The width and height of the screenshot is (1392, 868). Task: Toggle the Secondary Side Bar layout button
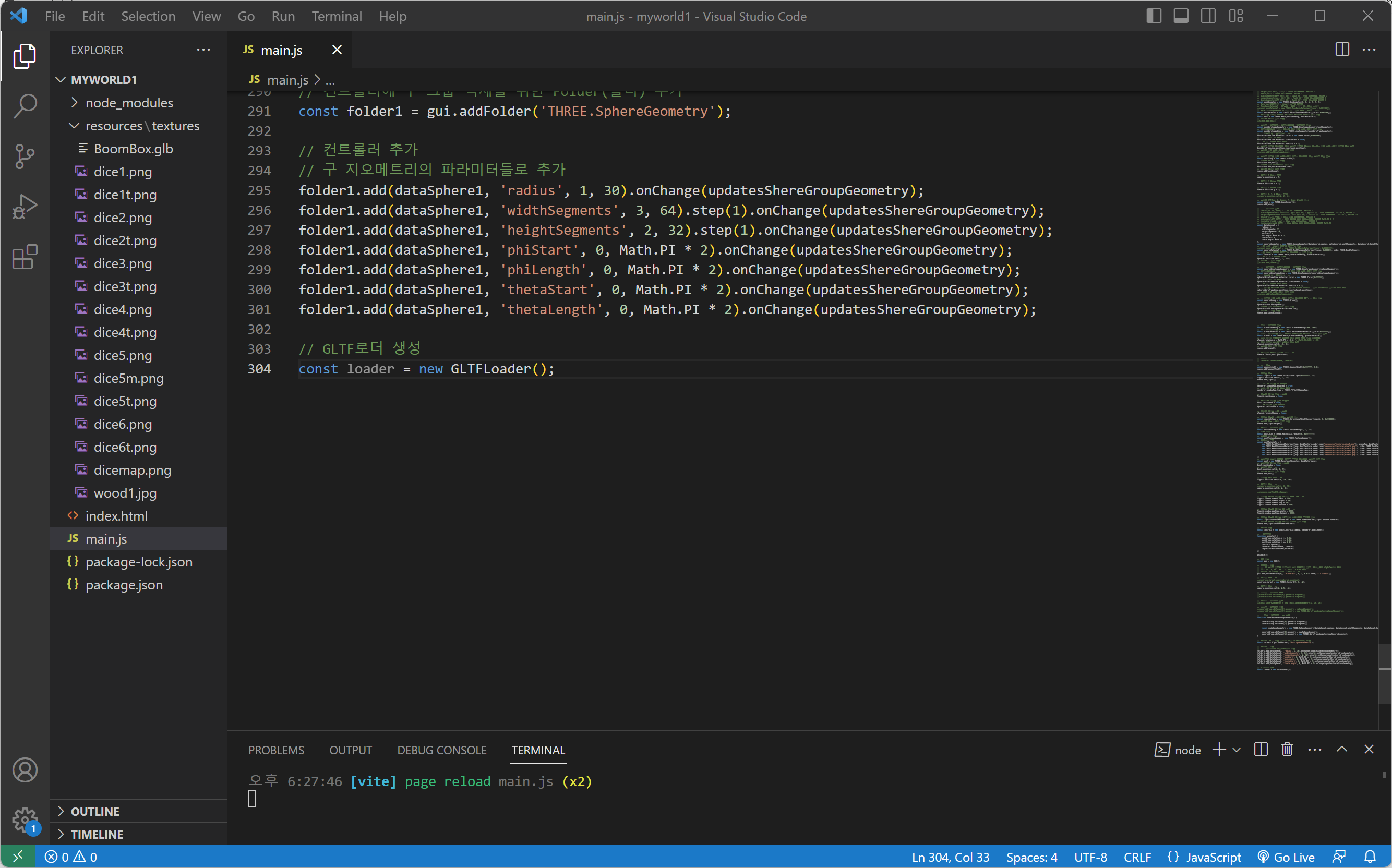(x=1208, y=16)
